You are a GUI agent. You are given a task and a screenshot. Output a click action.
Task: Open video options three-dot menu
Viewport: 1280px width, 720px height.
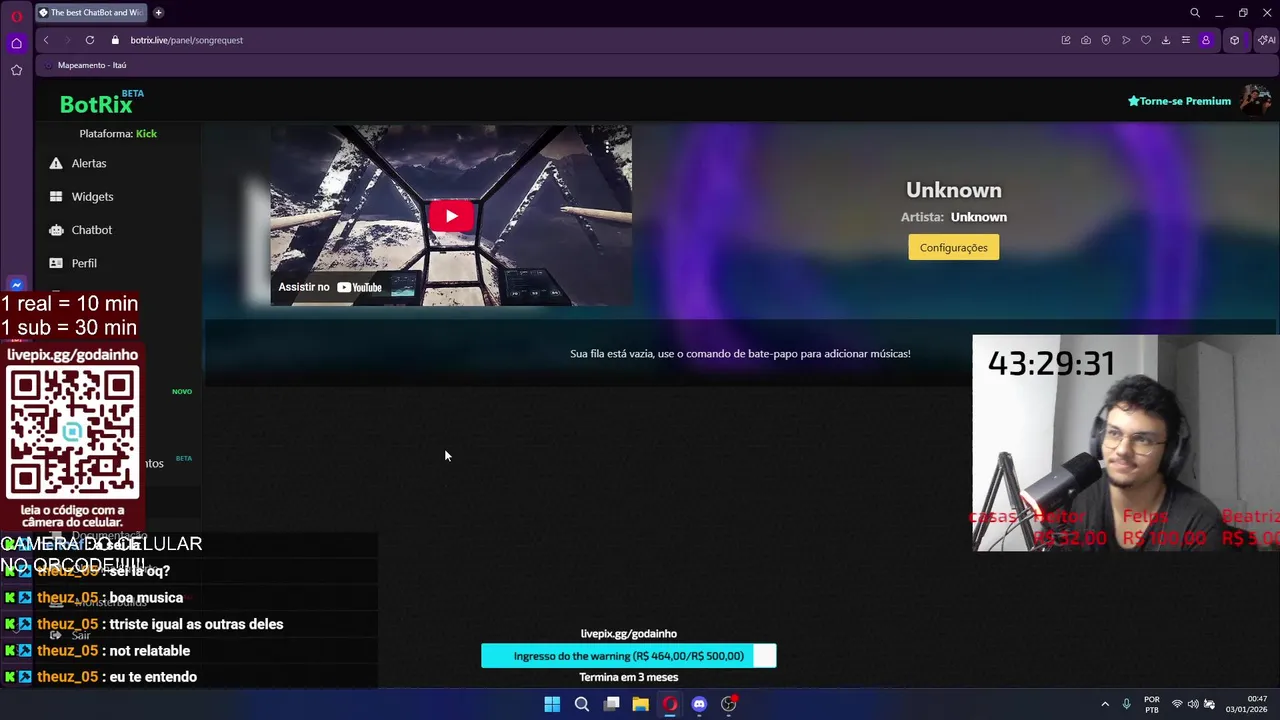coord(607,148)
